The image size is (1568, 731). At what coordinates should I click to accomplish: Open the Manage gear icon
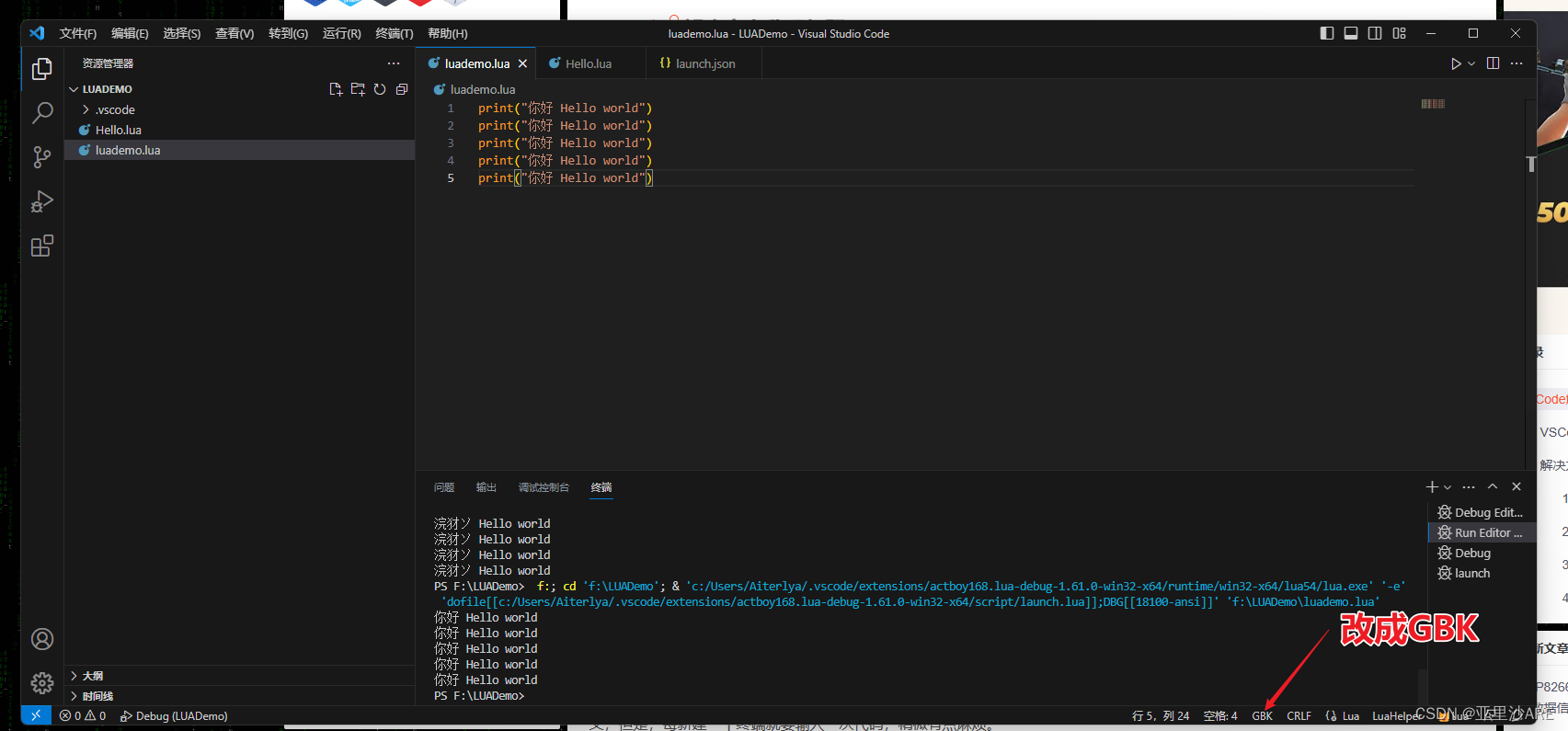(42, 683)
